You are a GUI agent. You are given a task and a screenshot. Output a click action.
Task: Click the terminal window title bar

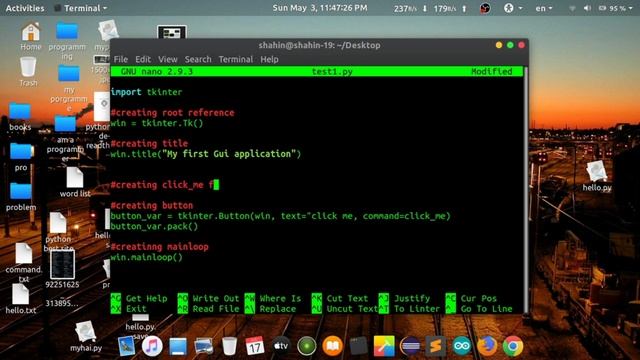tap(319, 45)
